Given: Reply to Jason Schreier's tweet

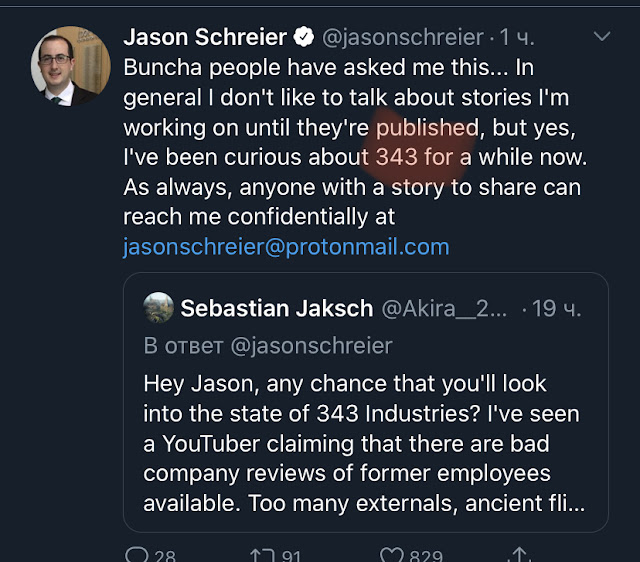Looking at the screenshot, I should 137,553.
